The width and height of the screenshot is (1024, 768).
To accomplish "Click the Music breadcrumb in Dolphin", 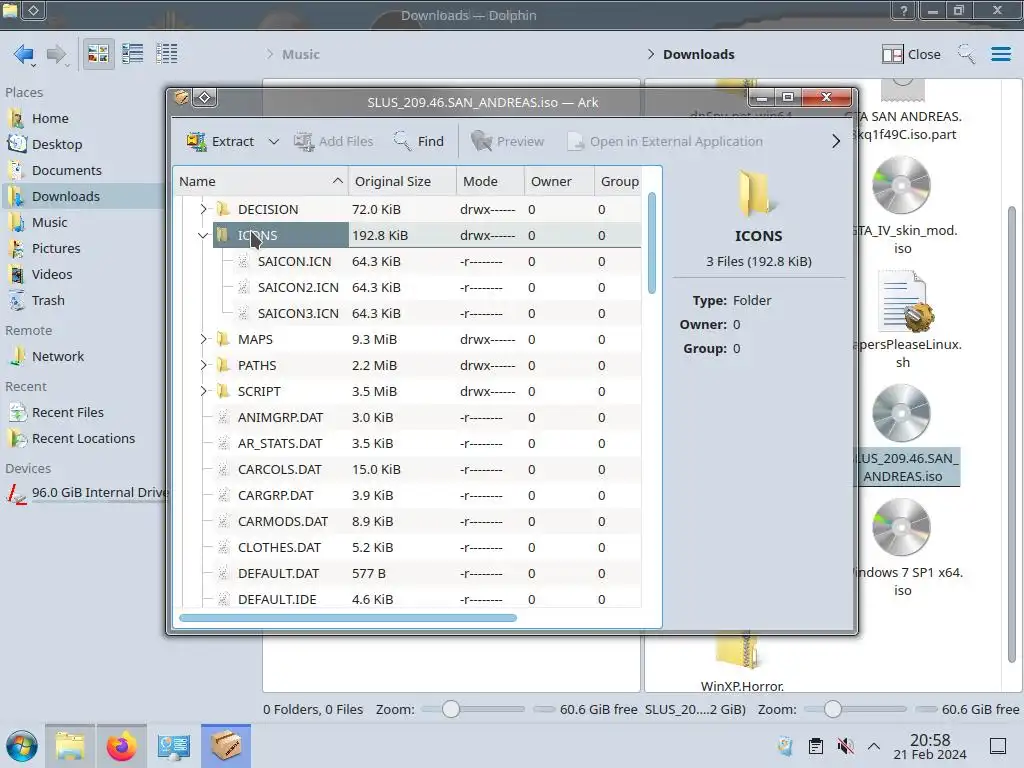I will [301, 54].
